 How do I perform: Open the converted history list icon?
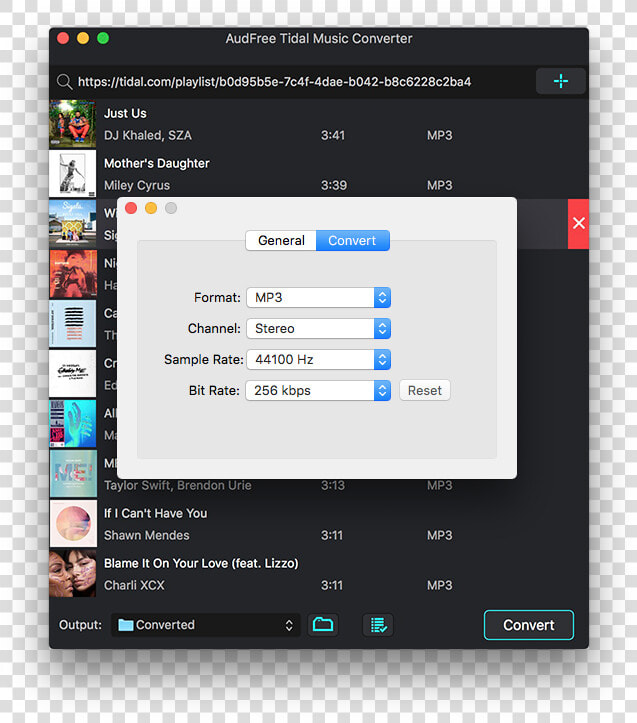coord(378,625)
